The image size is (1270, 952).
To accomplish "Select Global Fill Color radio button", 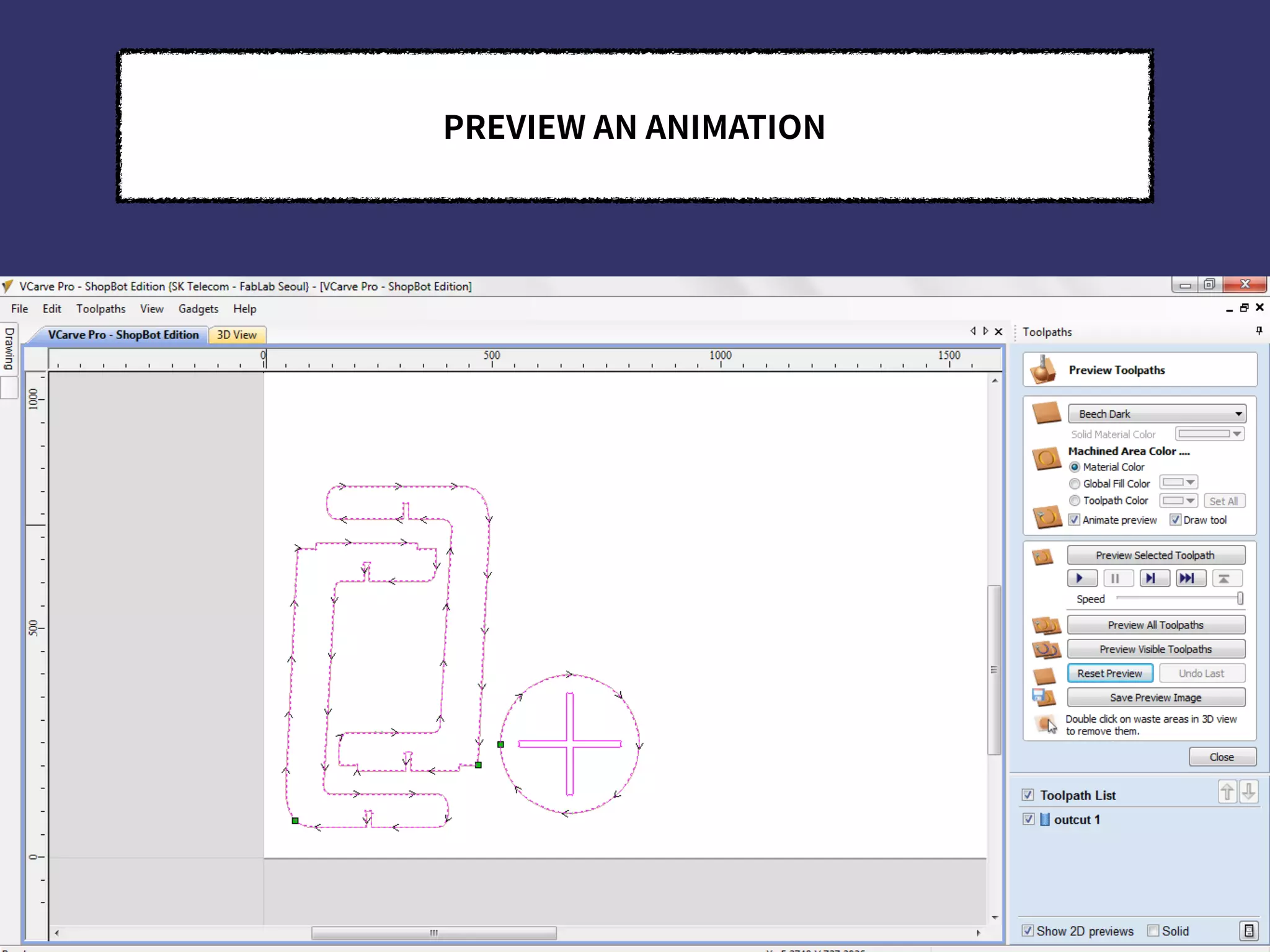I will point(1075,484).
